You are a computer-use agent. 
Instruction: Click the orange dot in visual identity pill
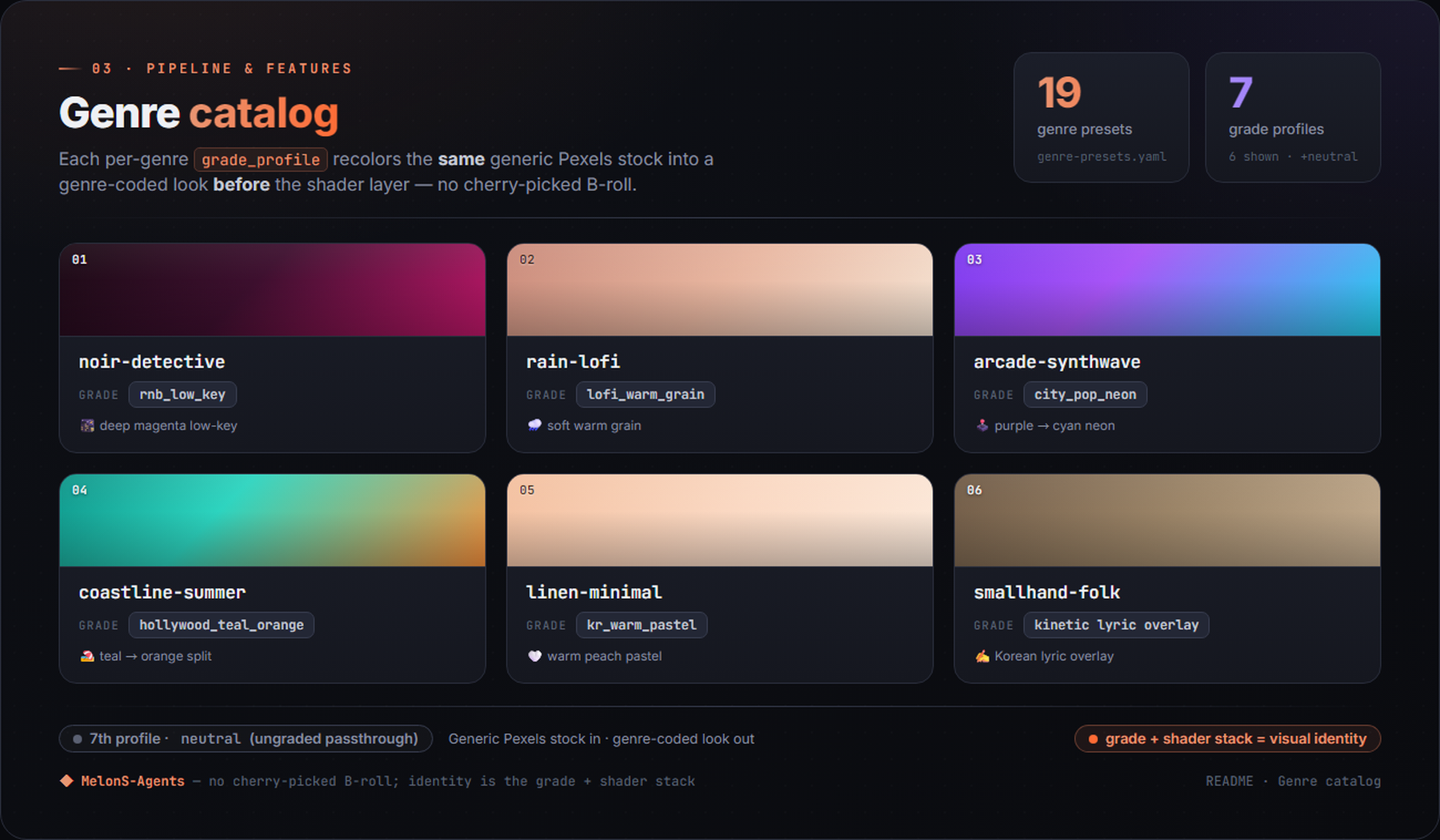click(x=1093, y=739)
